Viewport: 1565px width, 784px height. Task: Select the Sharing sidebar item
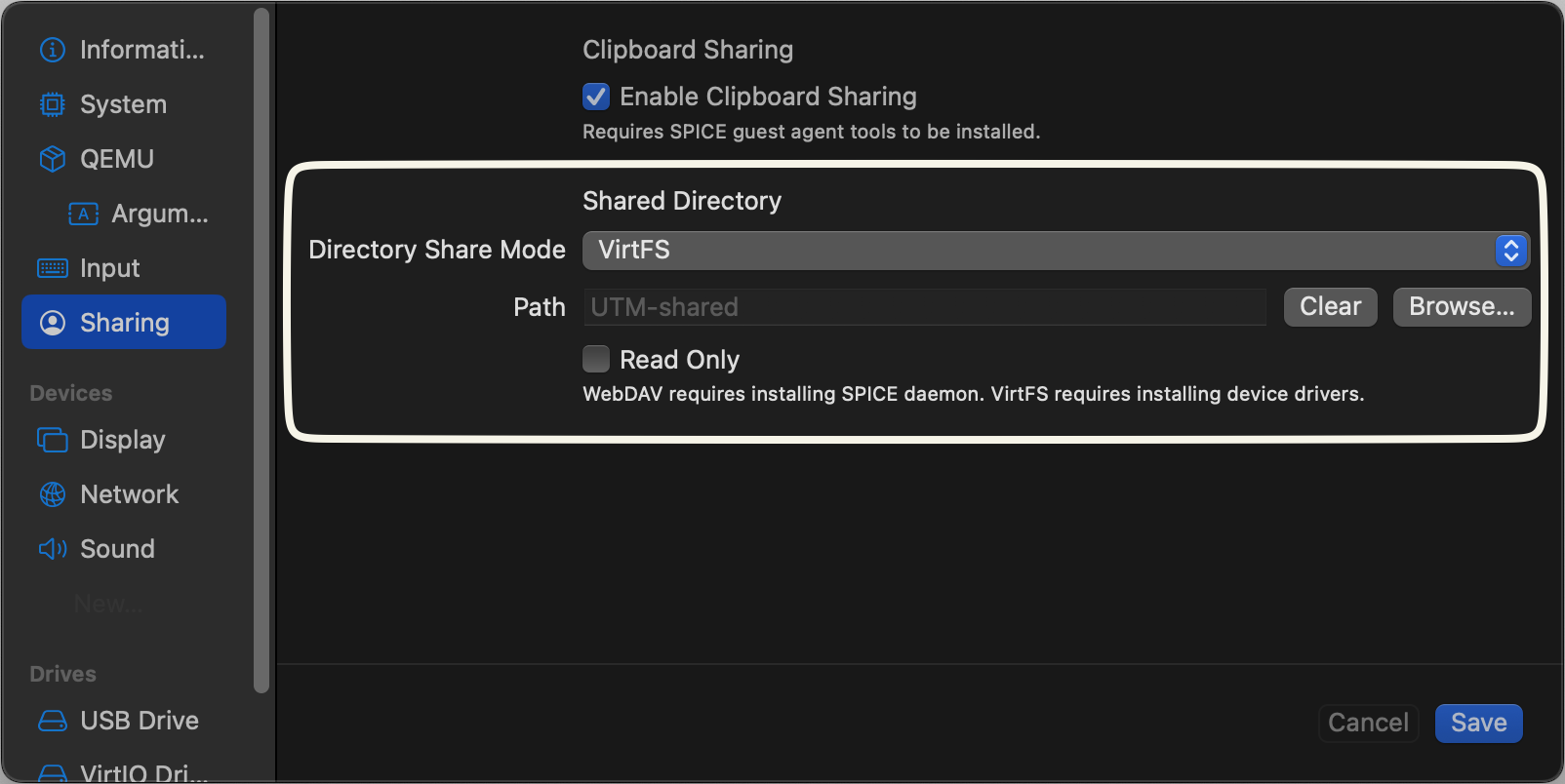(124, 323)
